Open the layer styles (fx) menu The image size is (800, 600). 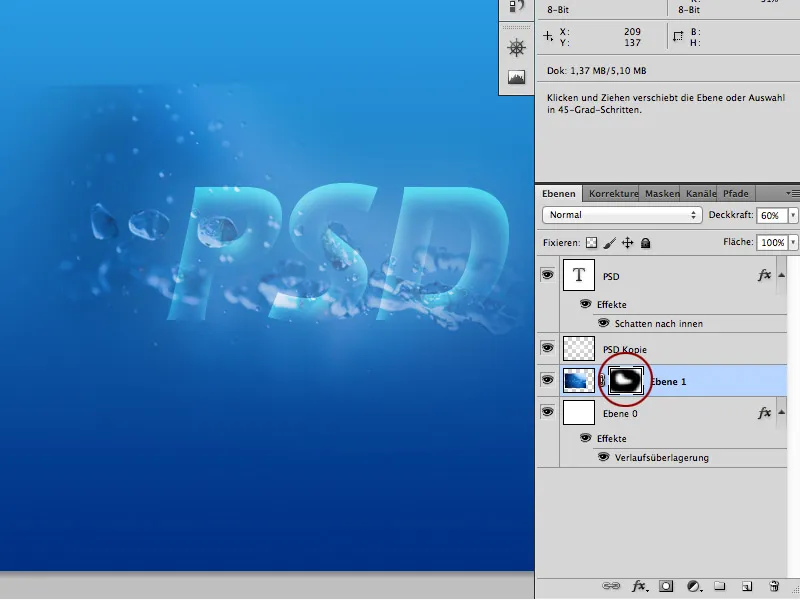pos(639,586)
